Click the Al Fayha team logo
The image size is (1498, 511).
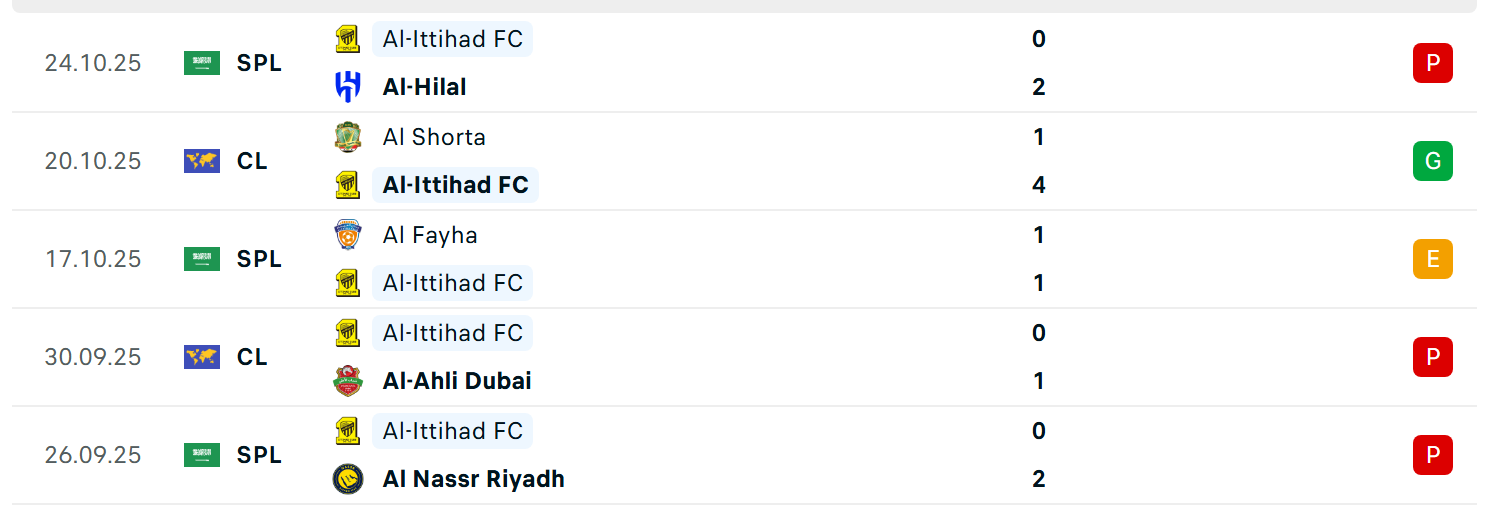coord(347,235)
